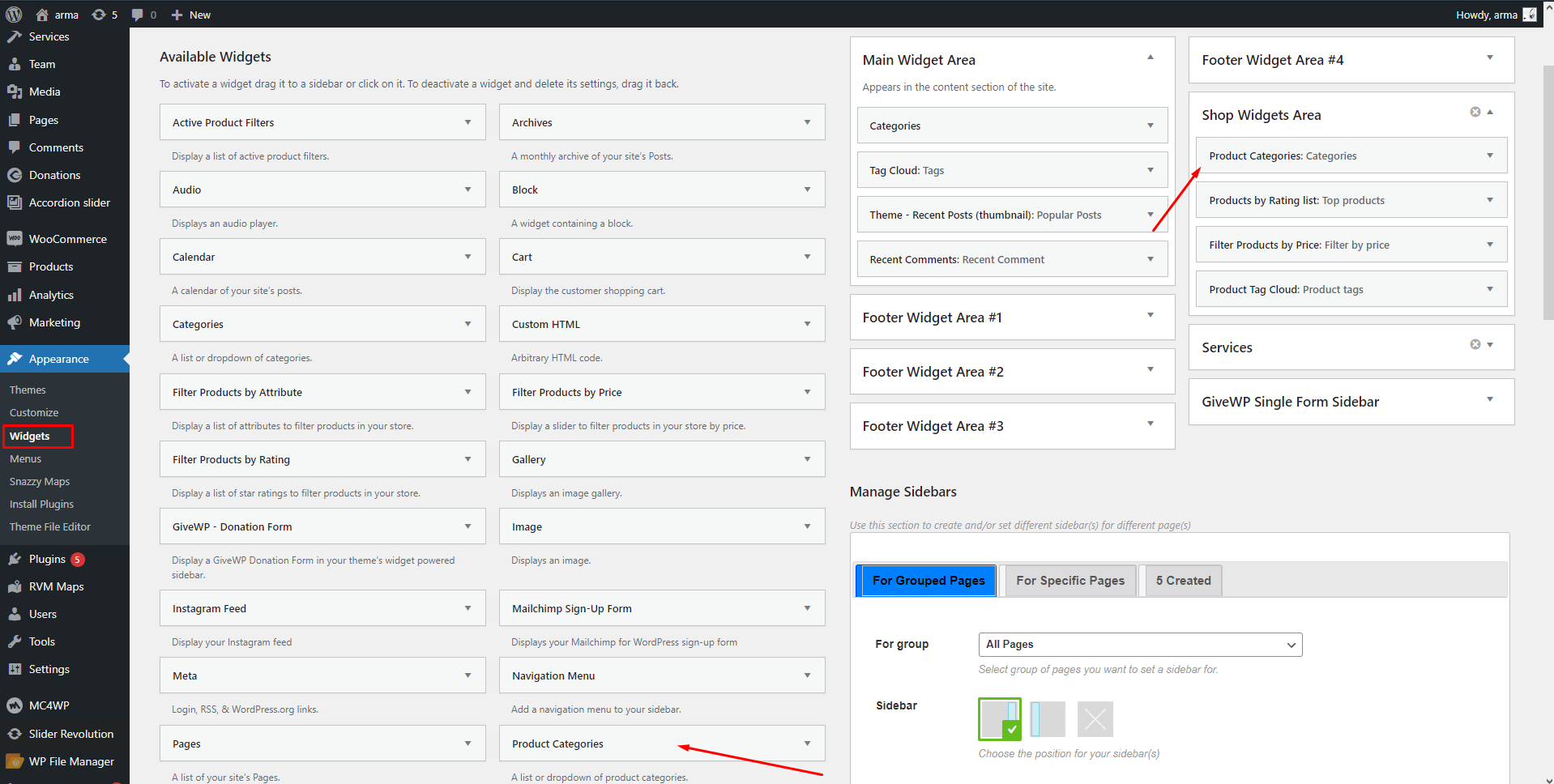Screen dimensions: 1554x784
Task: Expand Footer Widget Area #1
Action: [x=1151, y=315]
